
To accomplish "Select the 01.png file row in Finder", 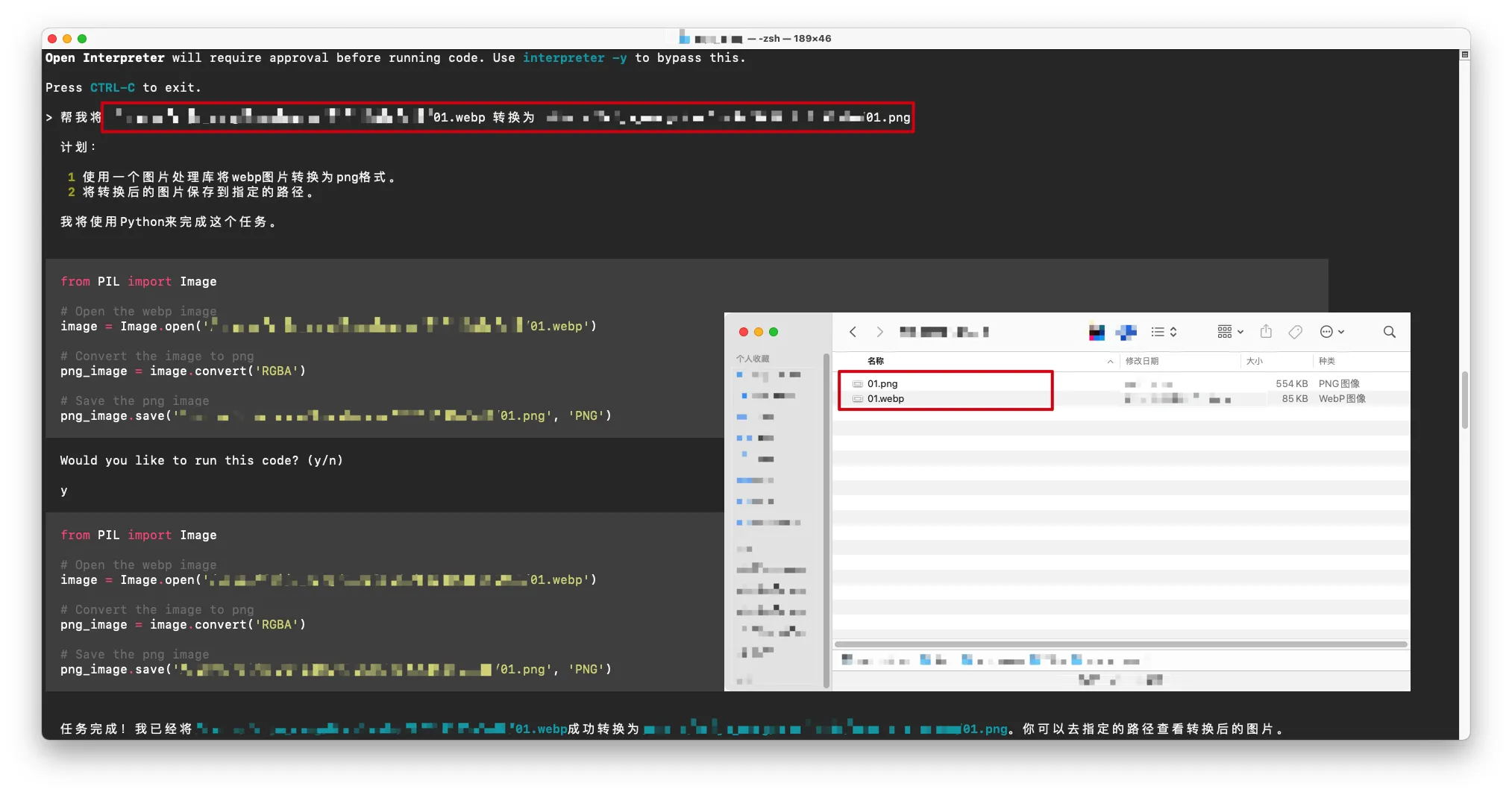I will point(1121,383).
